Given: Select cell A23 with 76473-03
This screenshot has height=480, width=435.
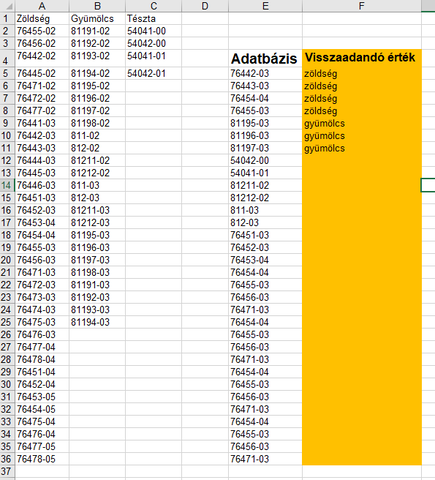Looking at the screenshot, I should click(x=42, y=297).
